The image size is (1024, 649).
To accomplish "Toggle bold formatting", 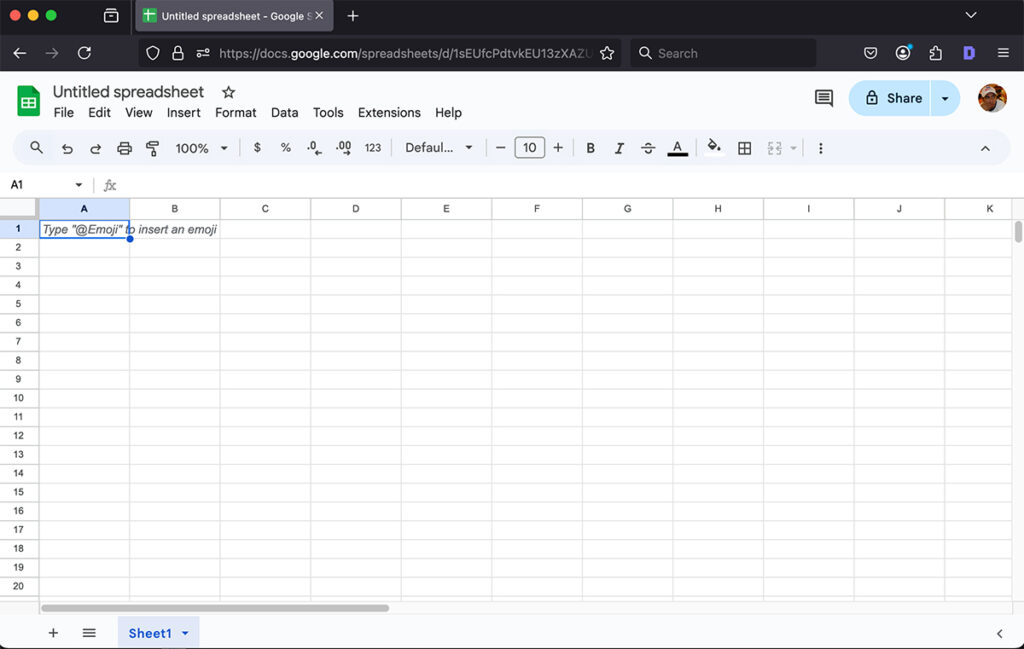I will pyautogui.click(x=590, y=147).
